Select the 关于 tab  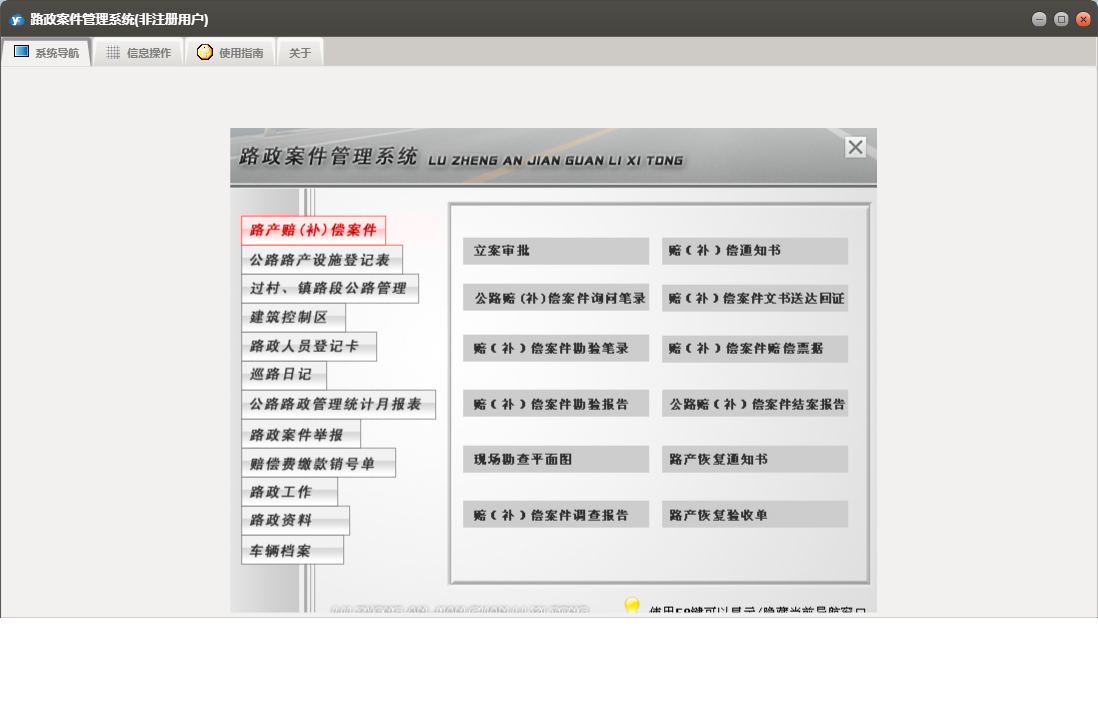click(x=300, y=53)
